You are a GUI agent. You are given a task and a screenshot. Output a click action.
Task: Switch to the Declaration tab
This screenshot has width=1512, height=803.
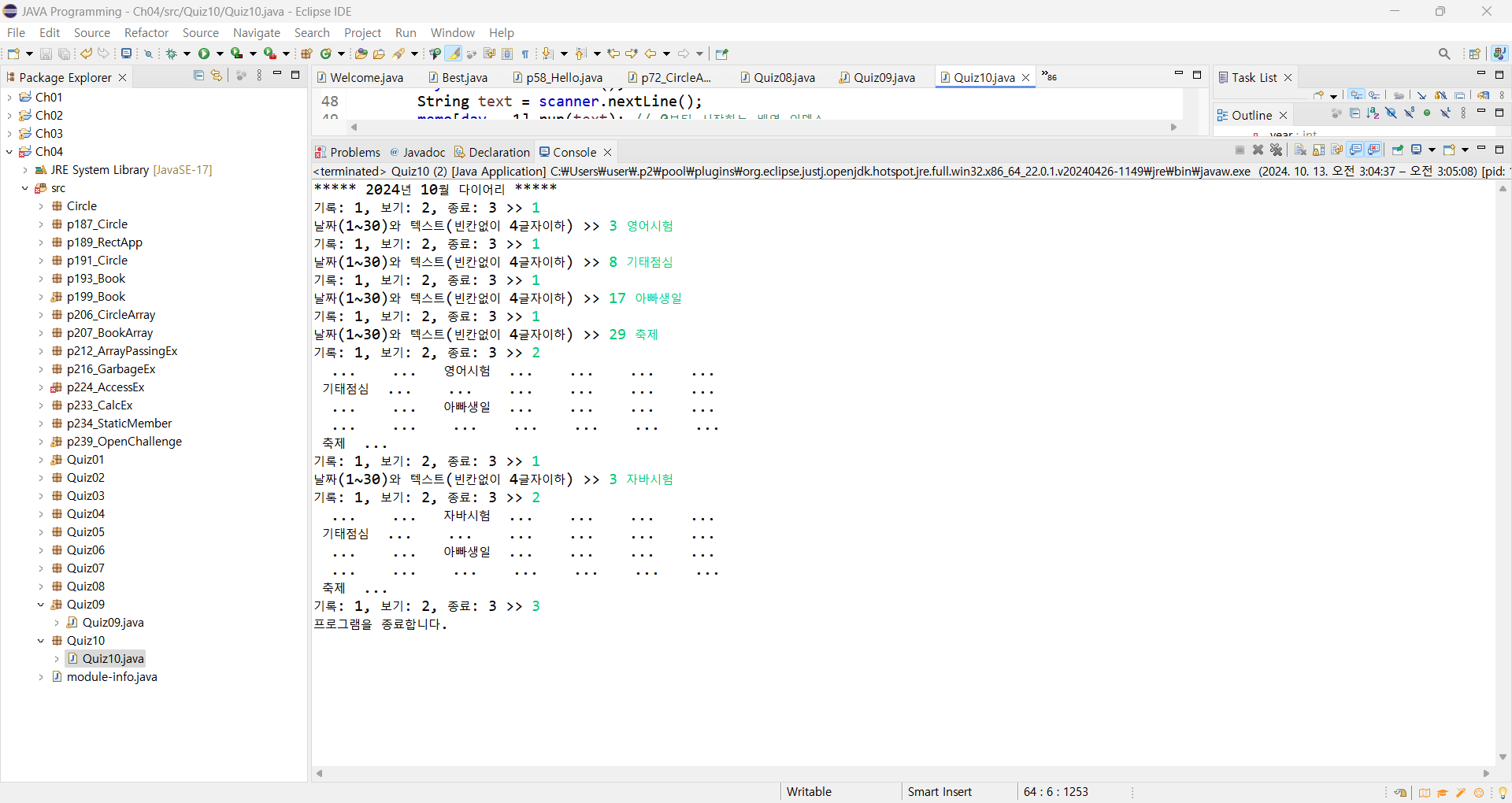pos(492,152)
